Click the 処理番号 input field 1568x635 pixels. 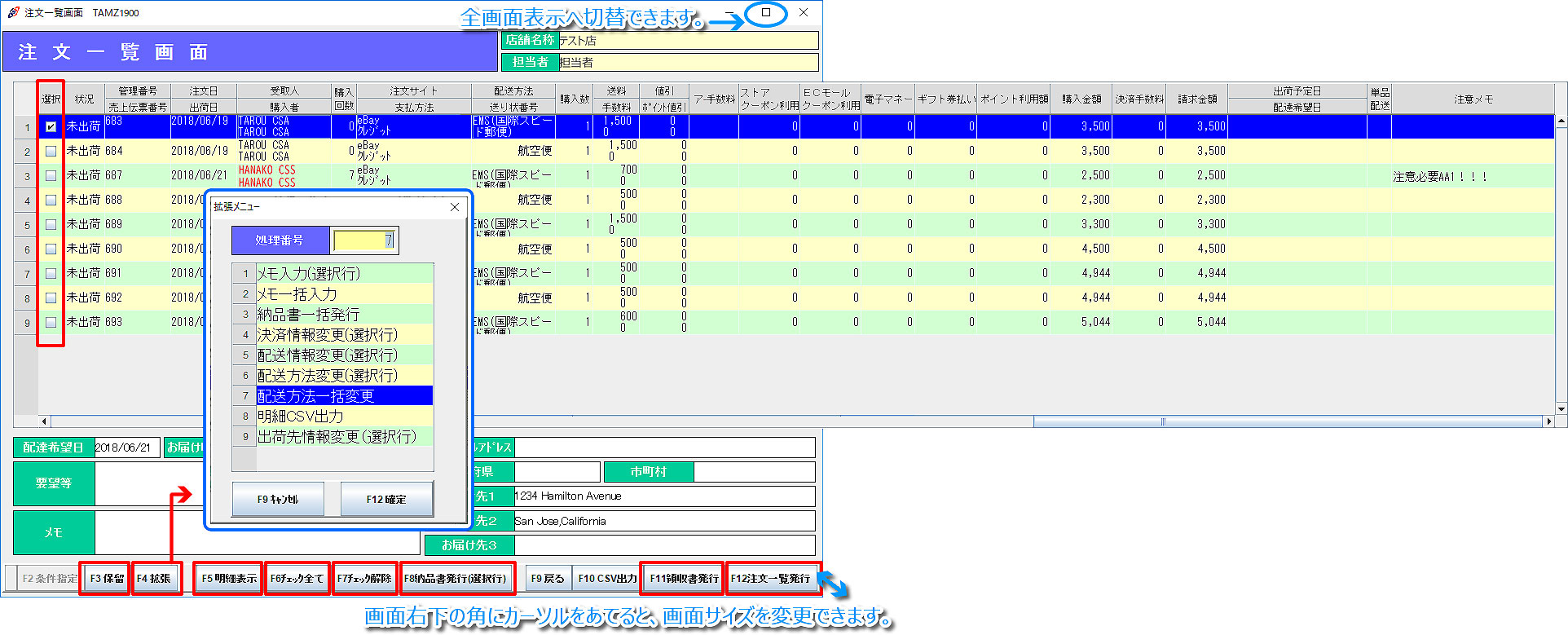click(x=363, y=240)
